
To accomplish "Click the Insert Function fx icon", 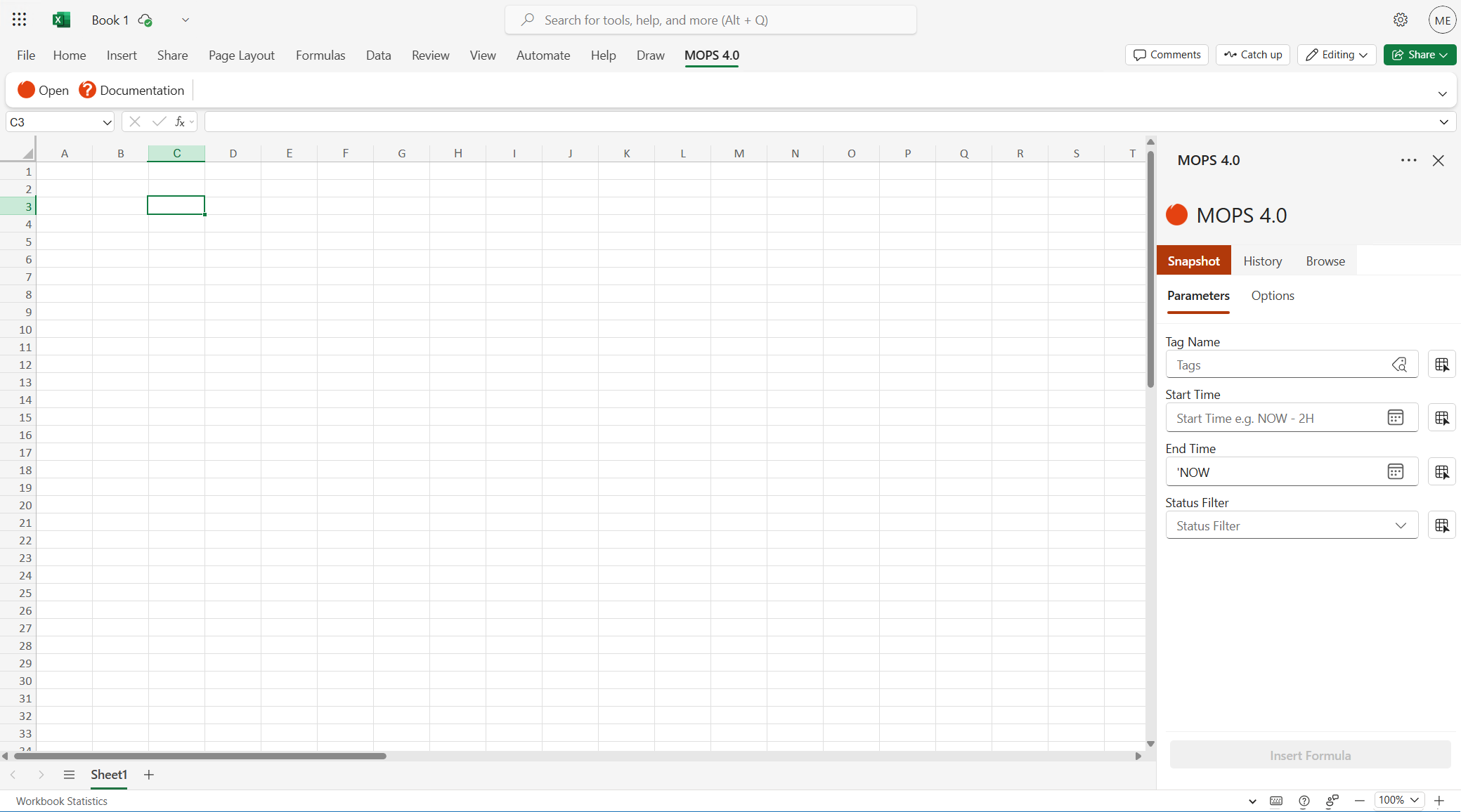I will pos(181,122).
